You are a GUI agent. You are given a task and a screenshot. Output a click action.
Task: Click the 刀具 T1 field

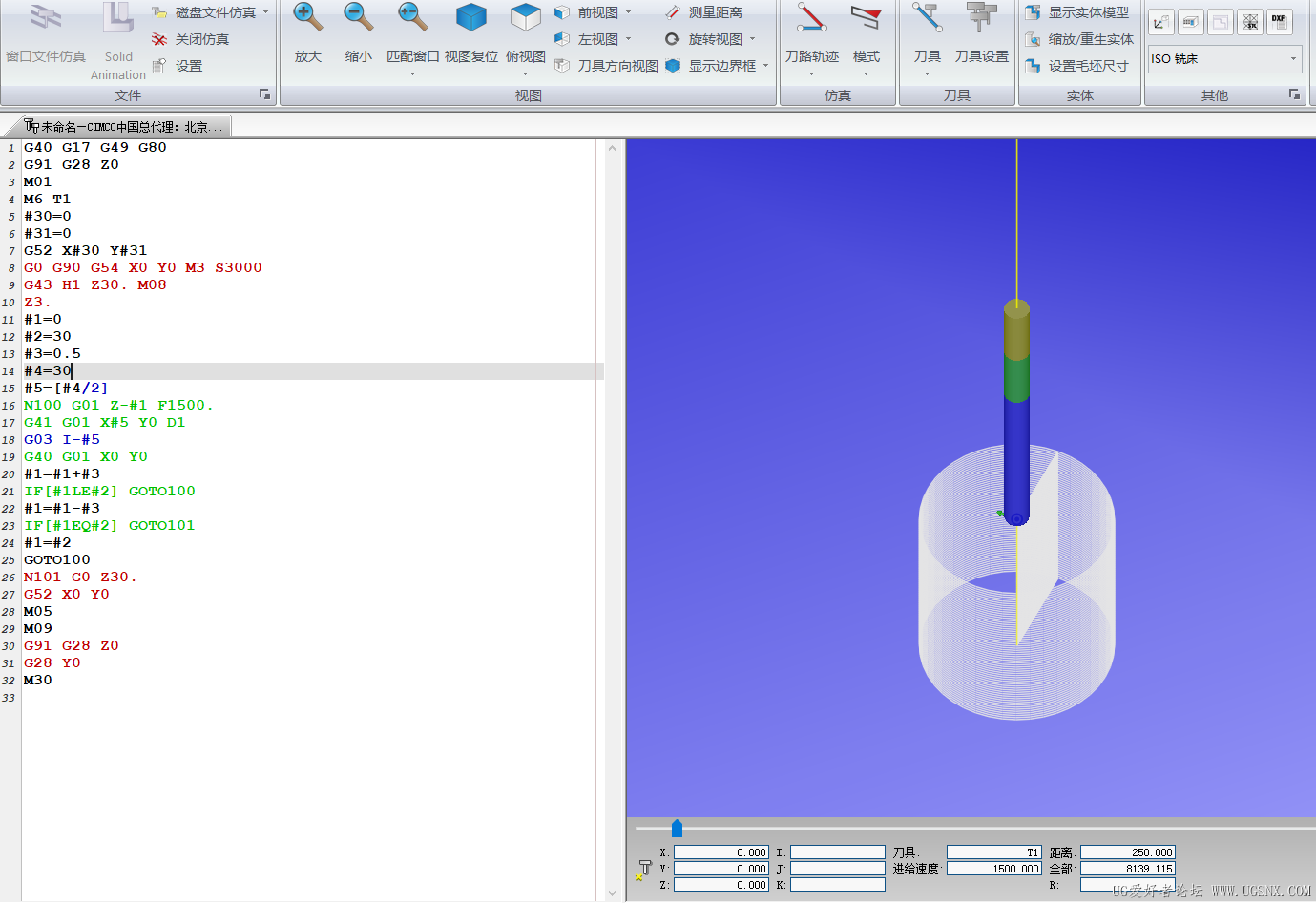point(993,852)
